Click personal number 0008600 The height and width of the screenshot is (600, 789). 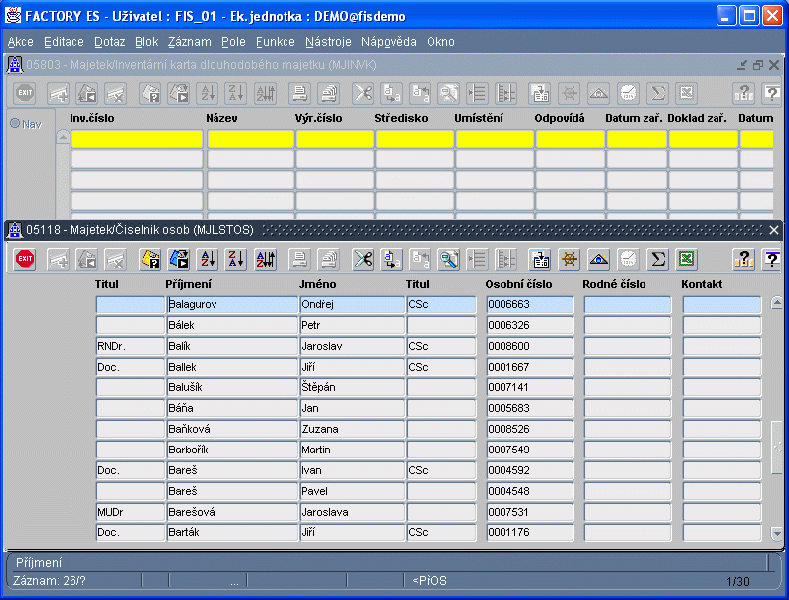tap(530, 346)
